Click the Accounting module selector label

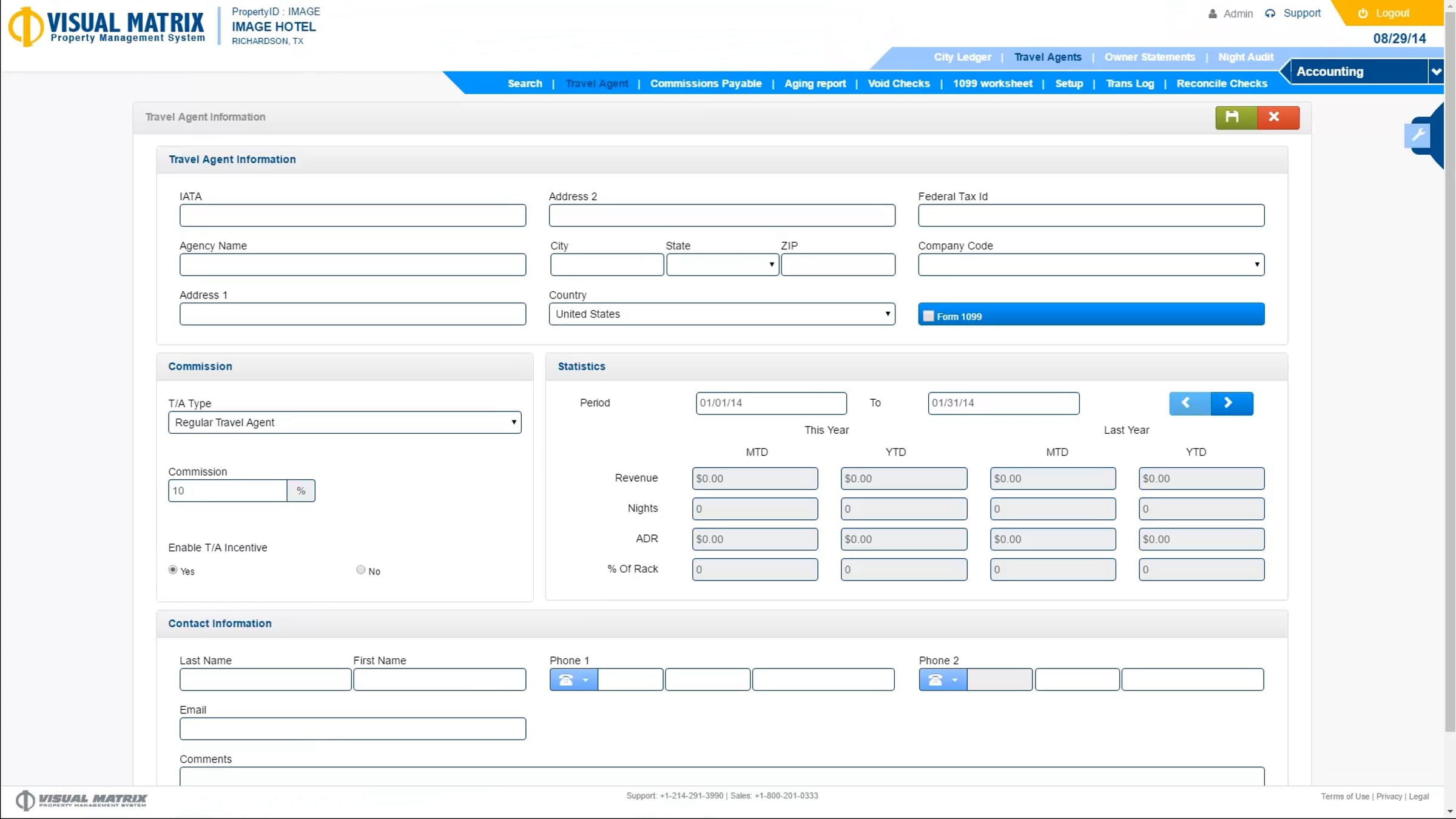pos(1329,72)
